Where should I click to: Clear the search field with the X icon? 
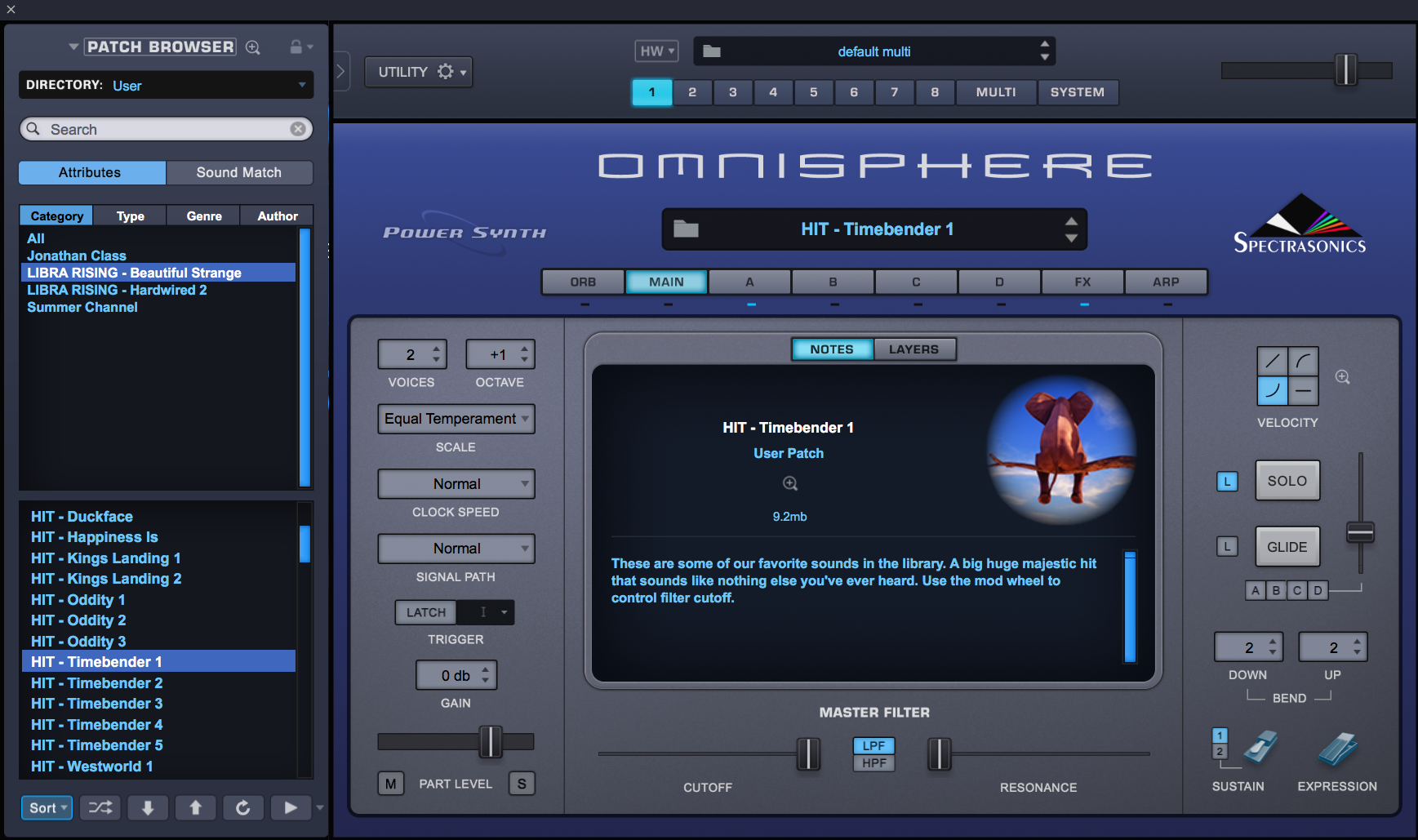coord(298,129)
